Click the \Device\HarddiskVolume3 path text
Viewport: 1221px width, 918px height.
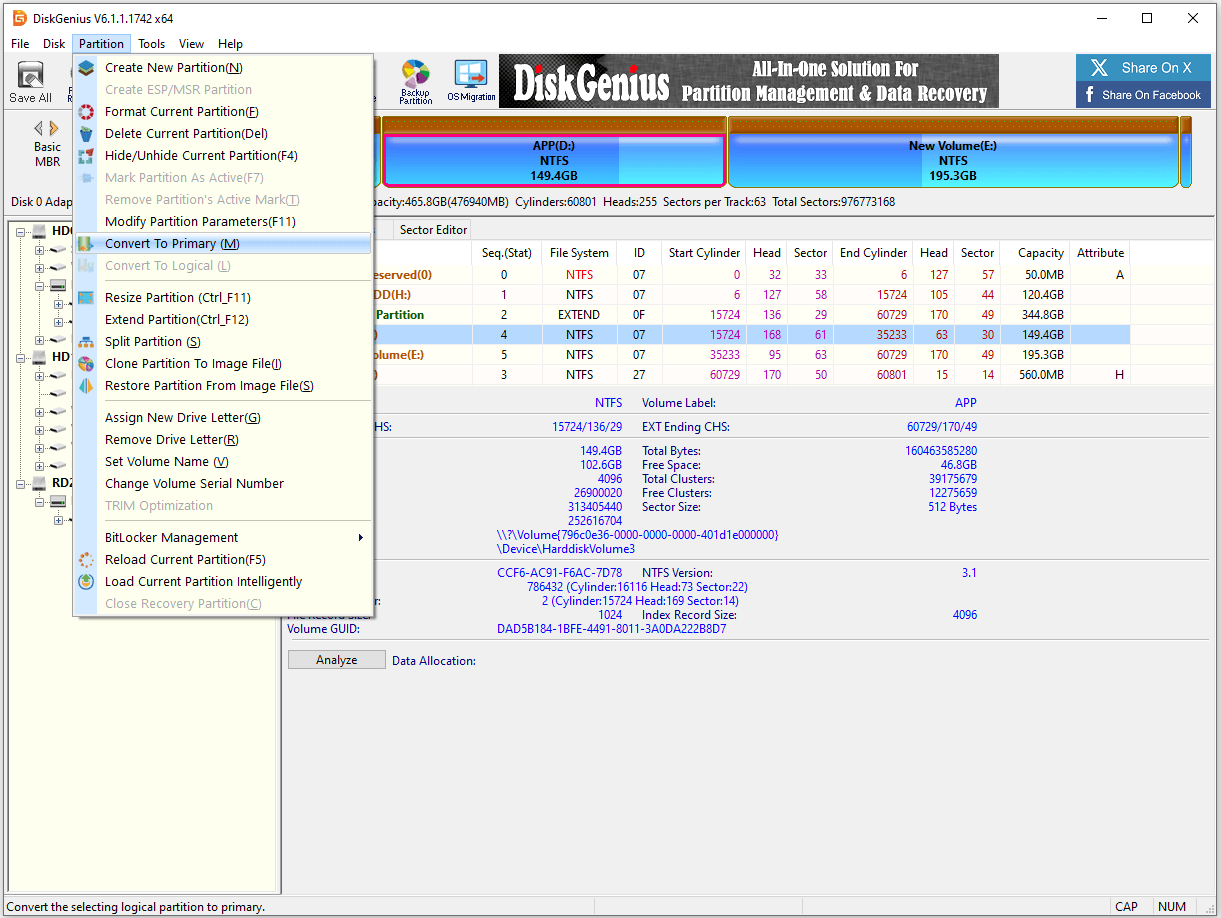(x=566, y=549)
